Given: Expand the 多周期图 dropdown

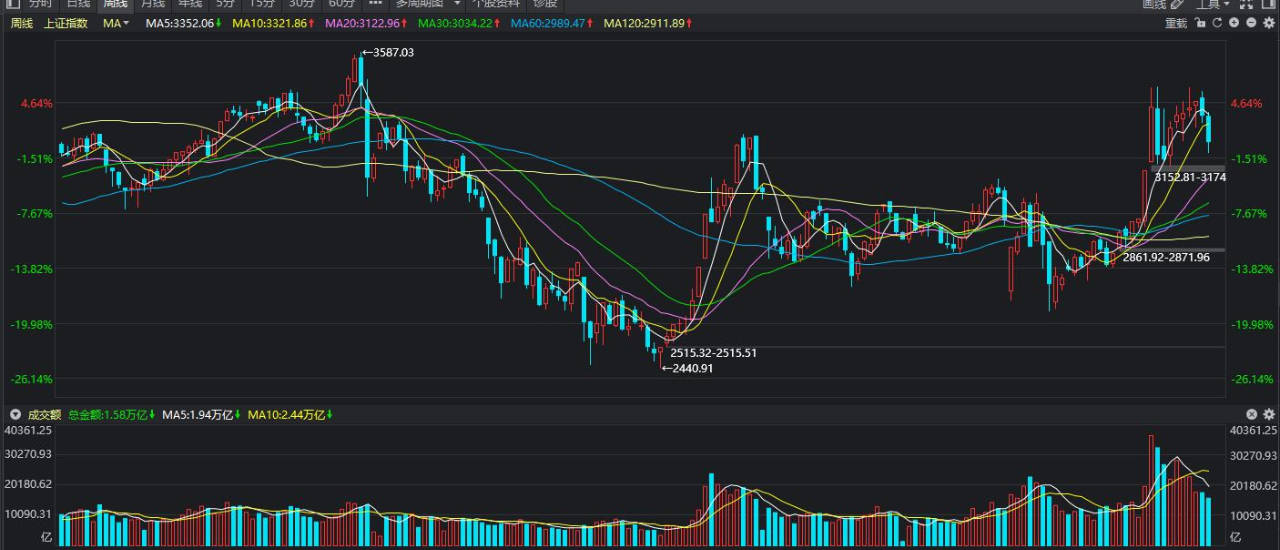Looking at the screenshot, I should [456, 4].
